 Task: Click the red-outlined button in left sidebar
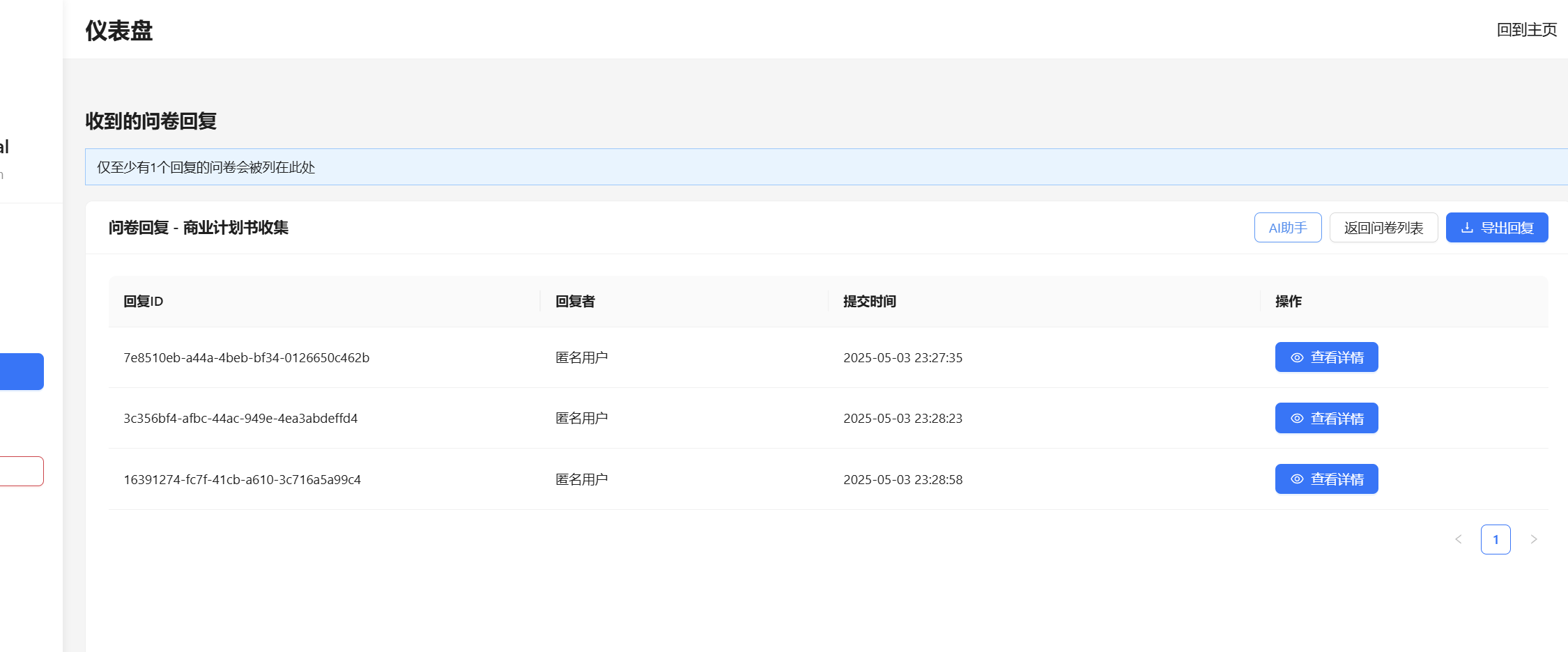21,471
